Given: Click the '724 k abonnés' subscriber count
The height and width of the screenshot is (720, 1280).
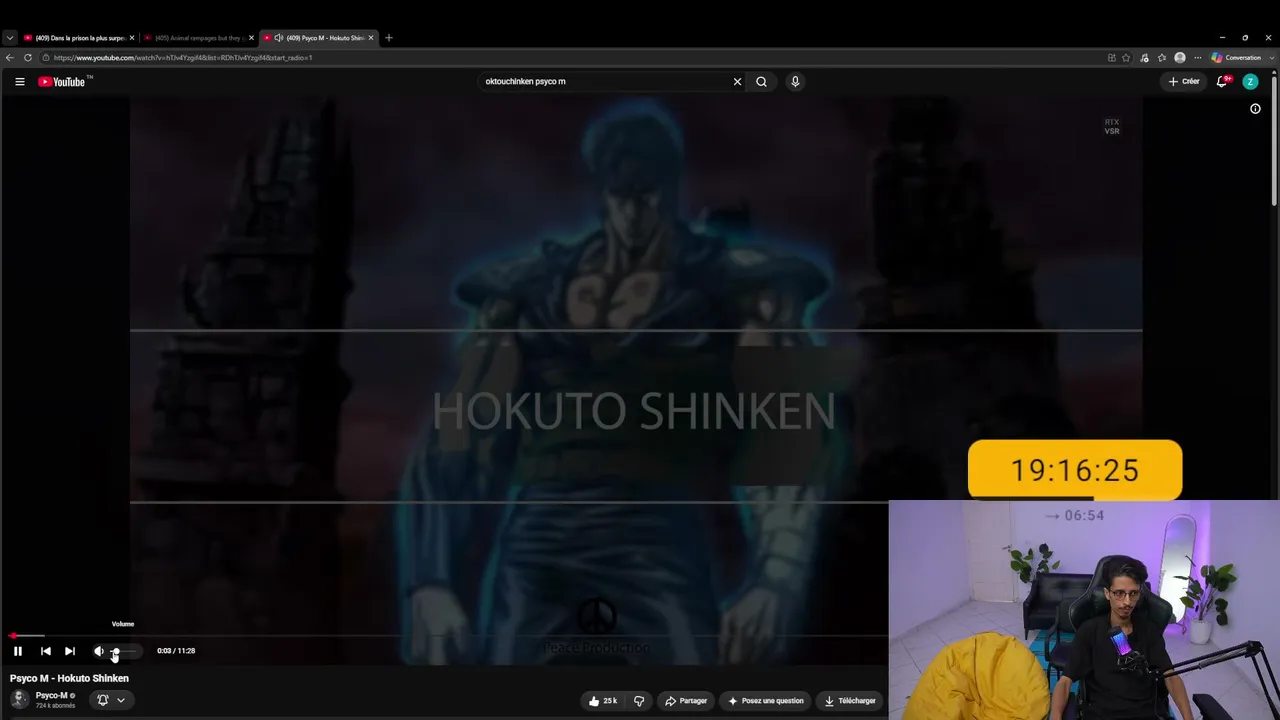Looking at the screenshot, I should coord(56,706).
